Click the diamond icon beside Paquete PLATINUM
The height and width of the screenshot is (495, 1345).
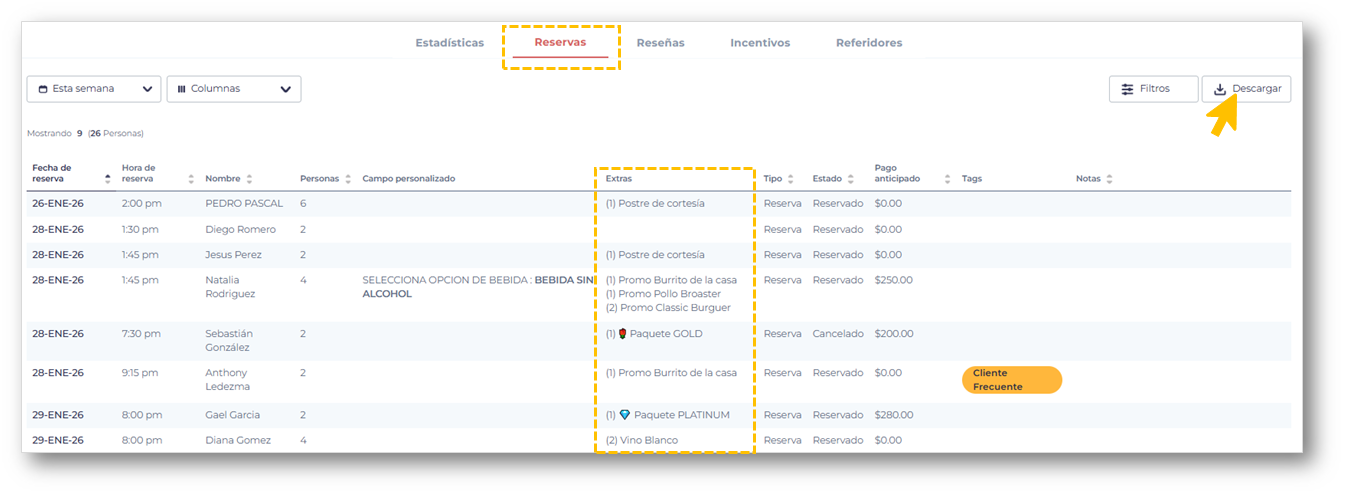click(625, 414)
